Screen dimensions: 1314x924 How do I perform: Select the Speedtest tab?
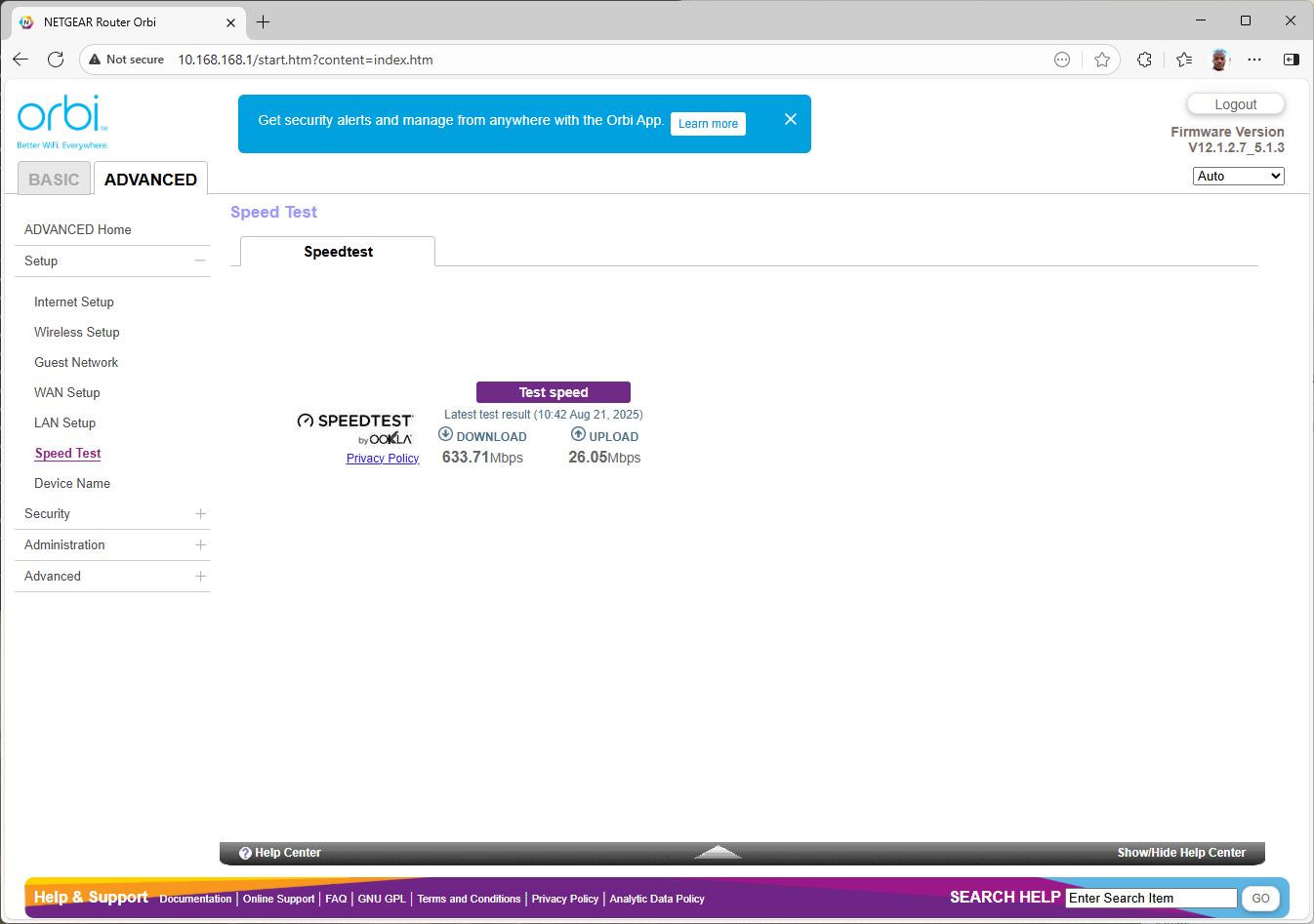[338, 252]
